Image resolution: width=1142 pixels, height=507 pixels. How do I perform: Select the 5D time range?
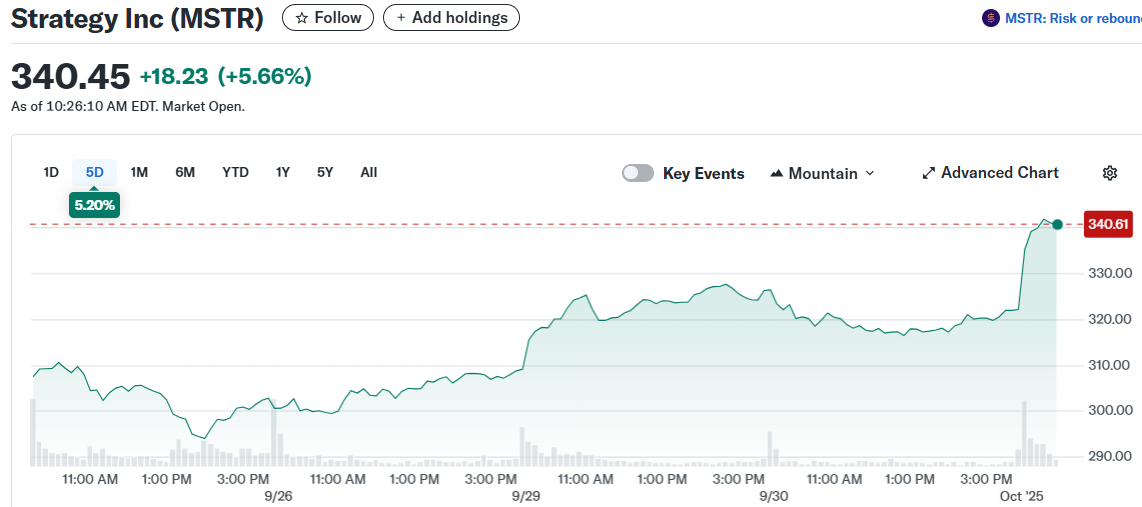[x=94, y=172]
